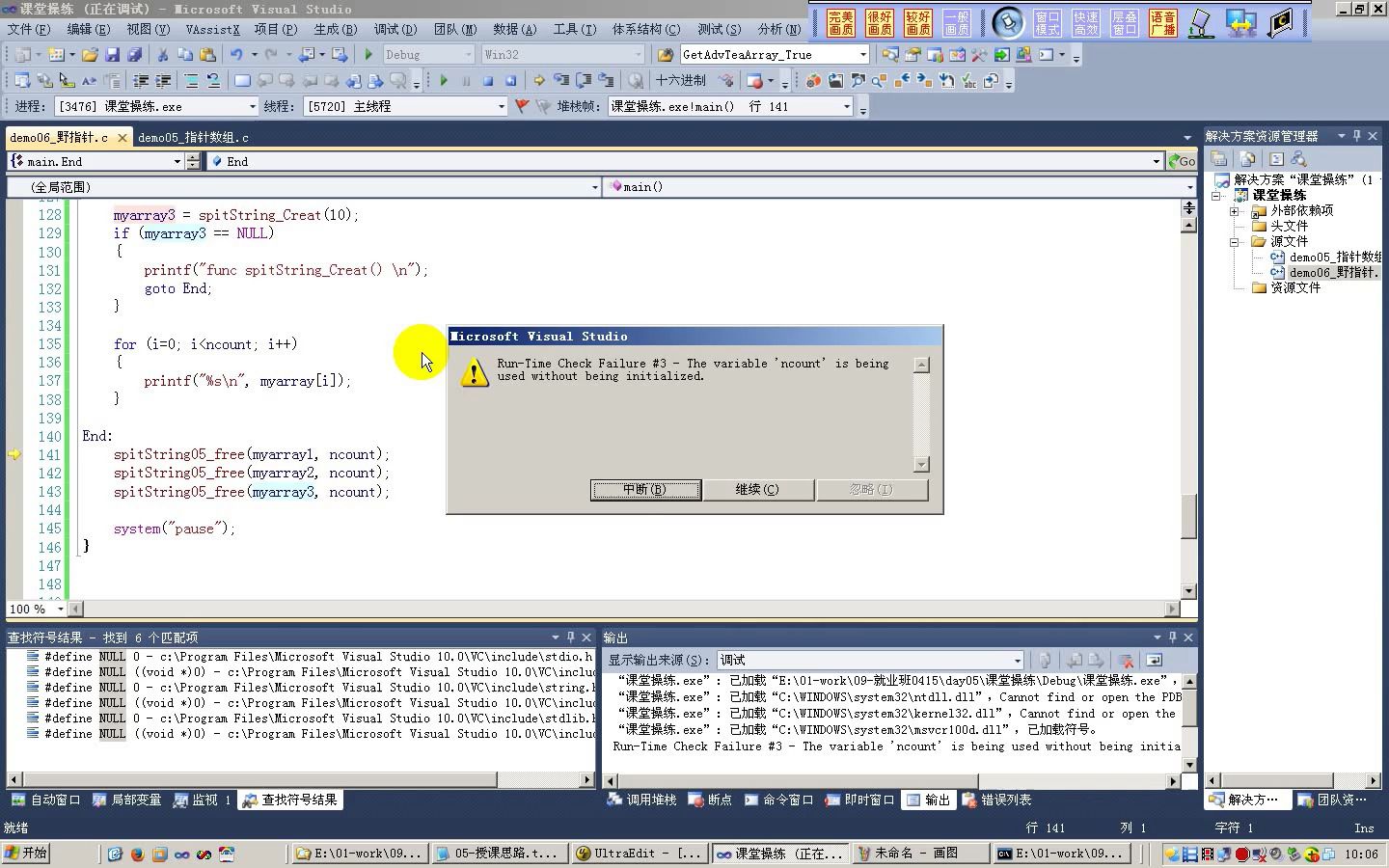Screen dimensions: 1389x868
Task: Open the Debug configuration dropdown
Action: pyautogui.click(x=469, y=55)
